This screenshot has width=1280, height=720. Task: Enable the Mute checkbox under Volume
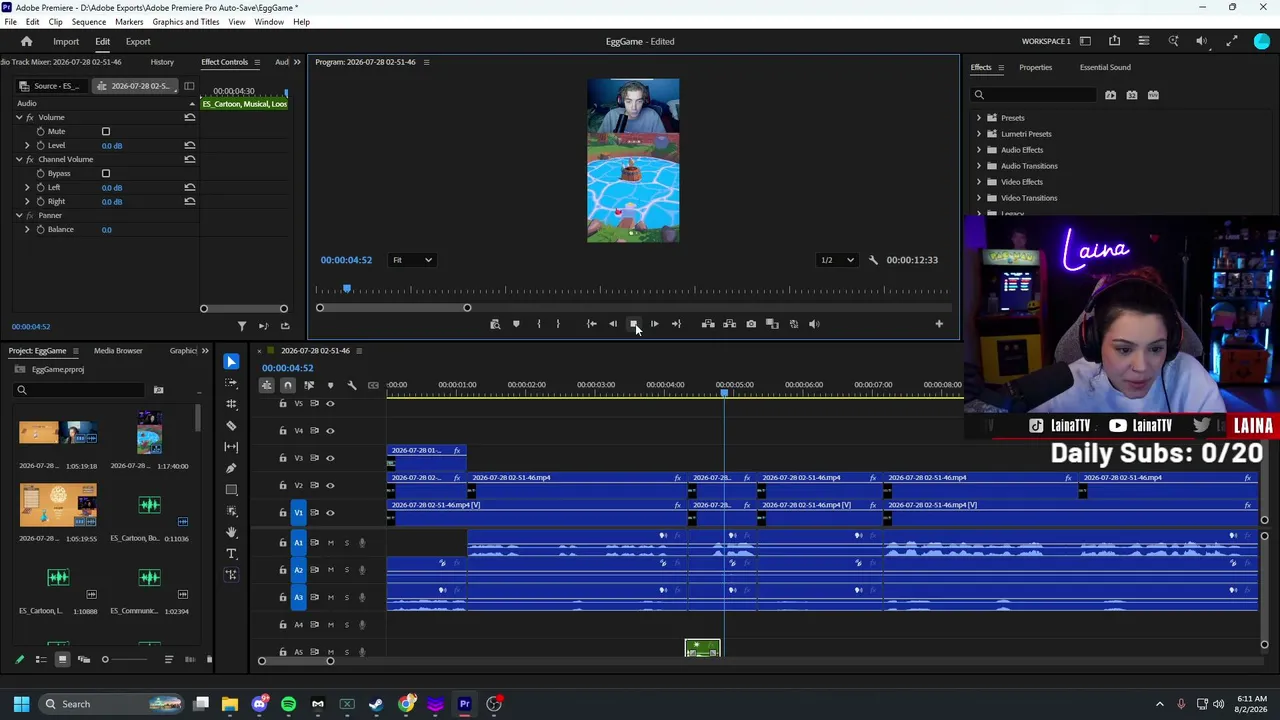coord(106,131)
